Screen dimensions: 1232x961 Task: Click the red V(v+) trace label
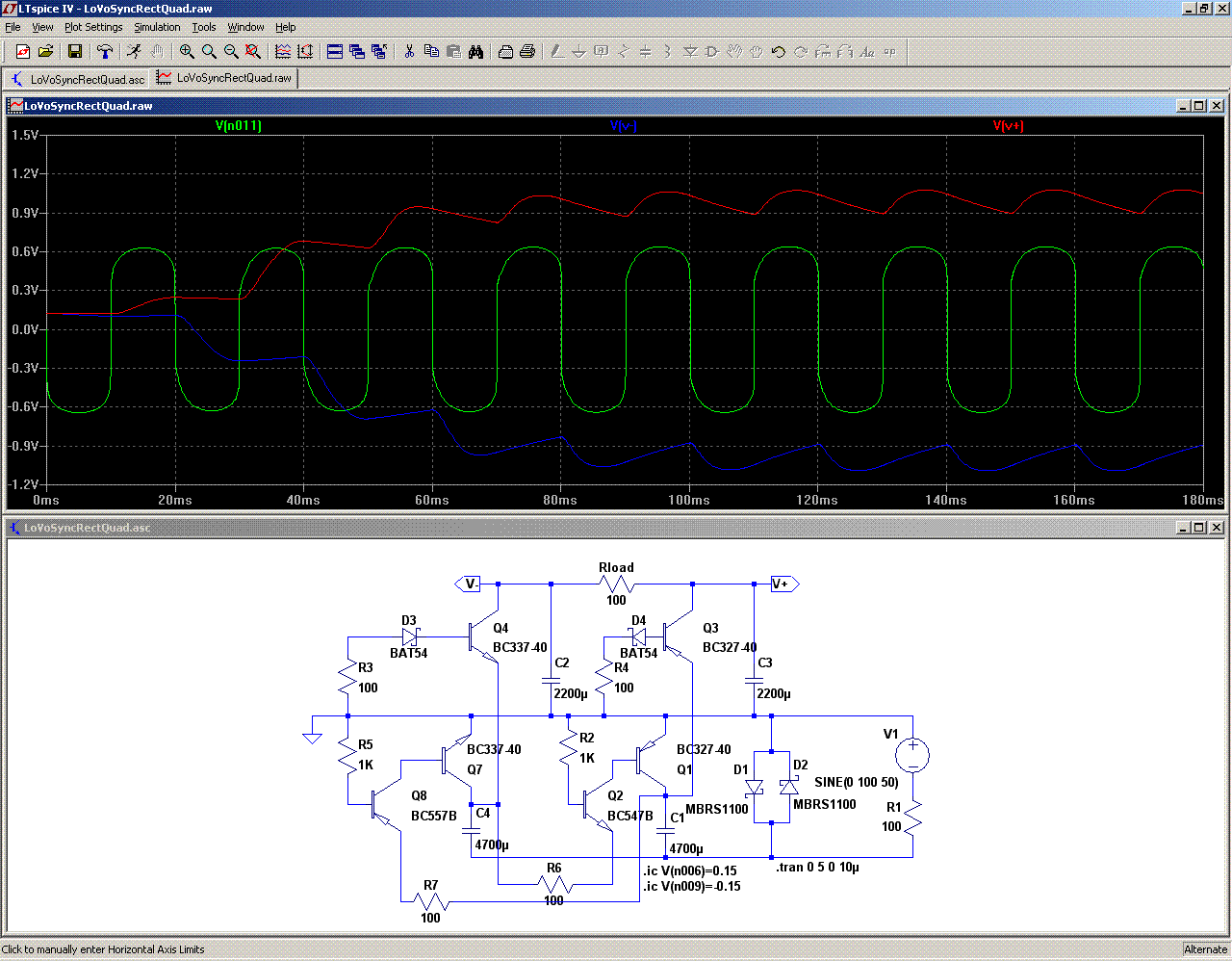point(1008,125)
